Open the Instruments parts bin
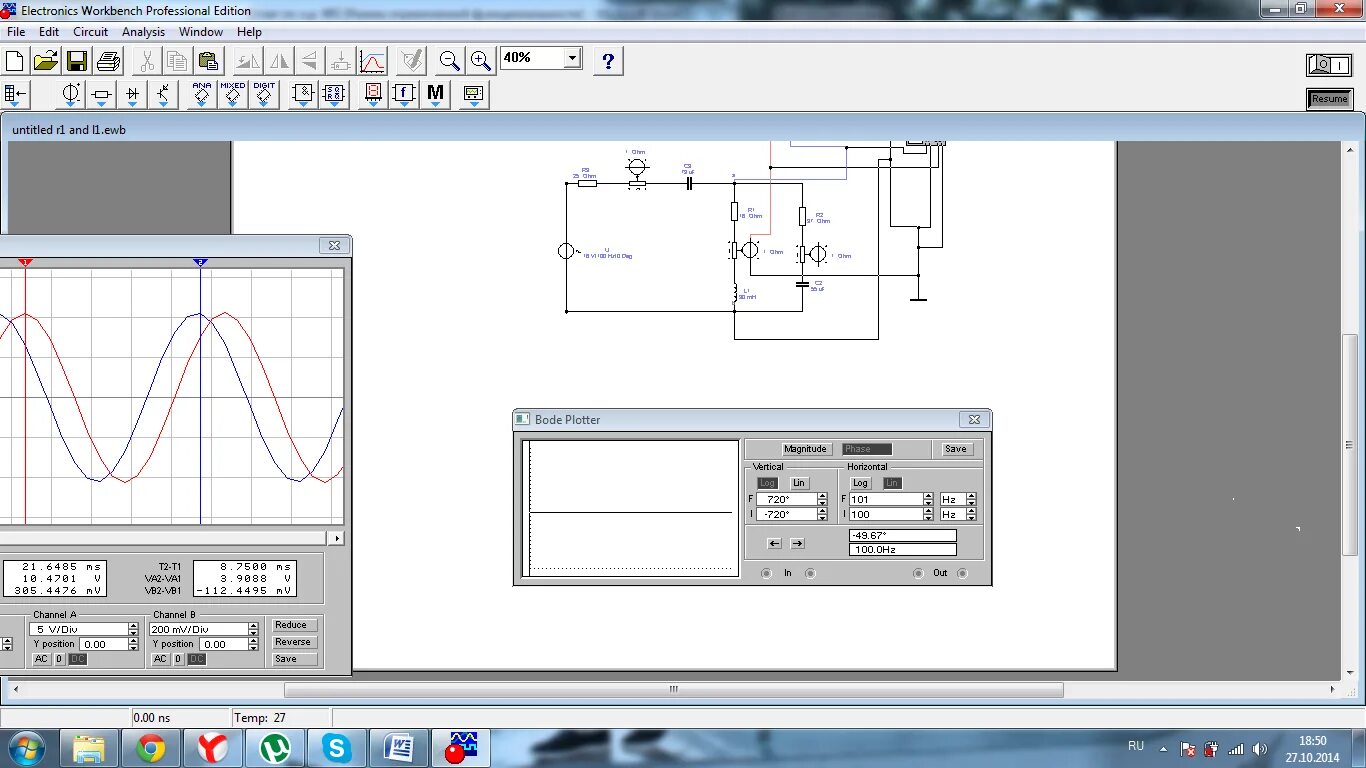This screenshot has width=1366, height=768. tap(473, 95)
